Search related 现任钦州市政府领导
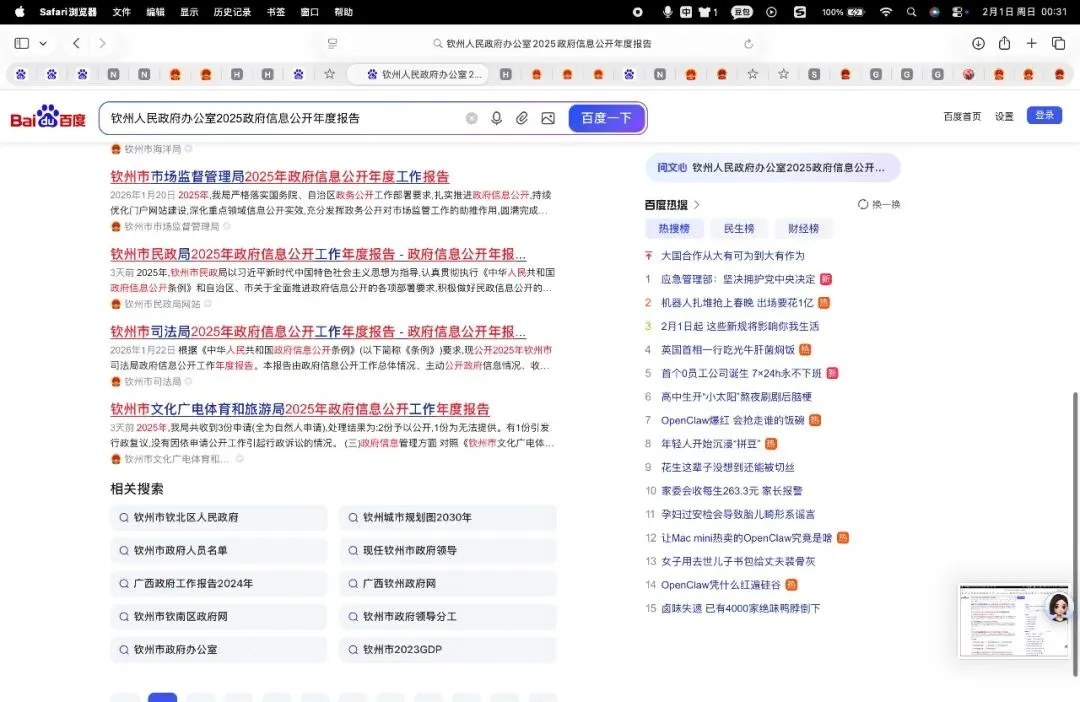Viewport: 1080px width, 702px height. tap(448, 550)
